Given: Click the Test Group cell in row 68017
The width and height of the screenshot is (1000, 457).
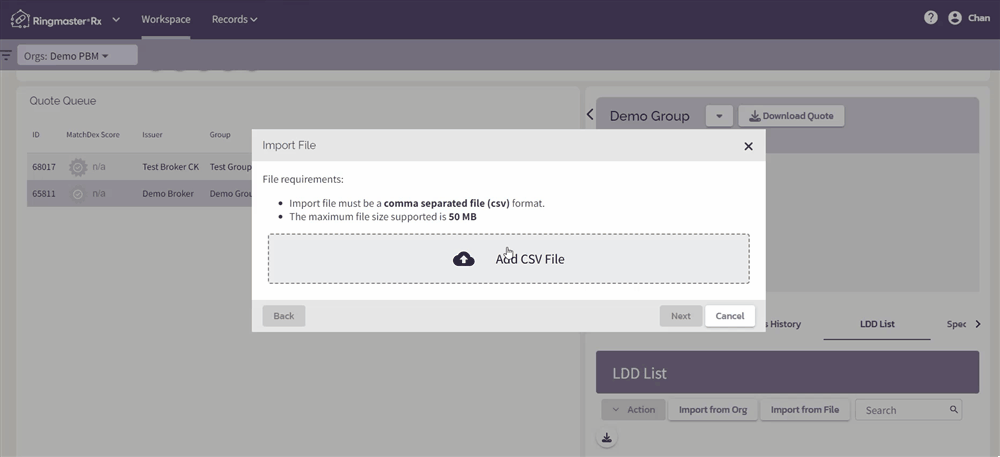Looking at the screenshot, I should click(230, 167).
